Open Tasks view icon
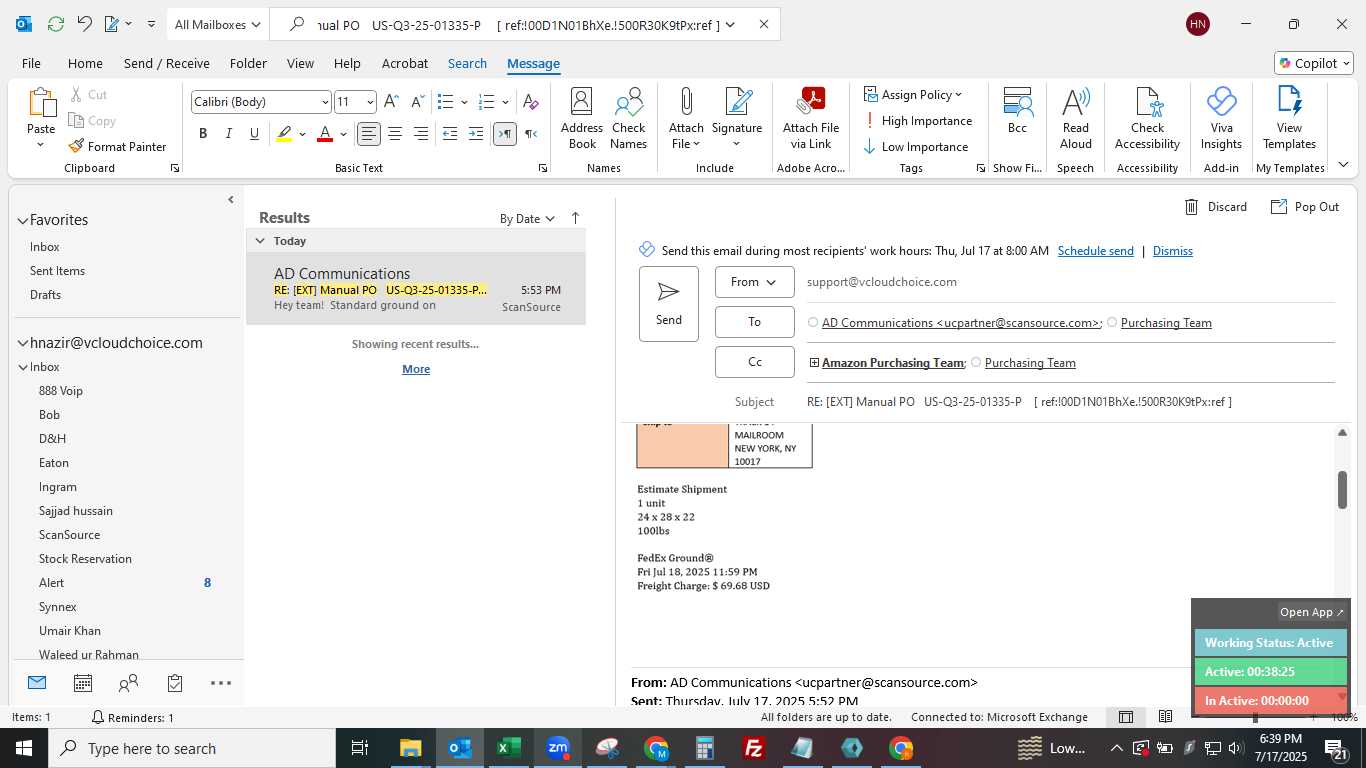Viewport: 1366px width, 768px height. point(175,683)
